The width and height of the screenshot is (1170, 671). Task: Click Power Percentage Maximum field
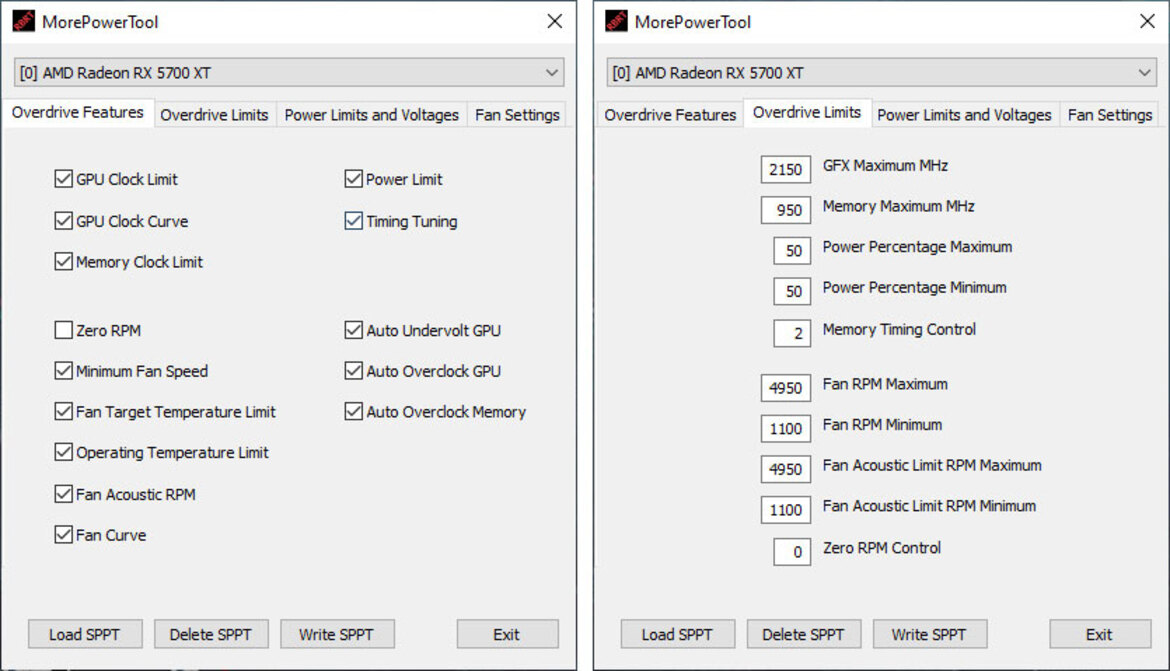click(792, 251)
